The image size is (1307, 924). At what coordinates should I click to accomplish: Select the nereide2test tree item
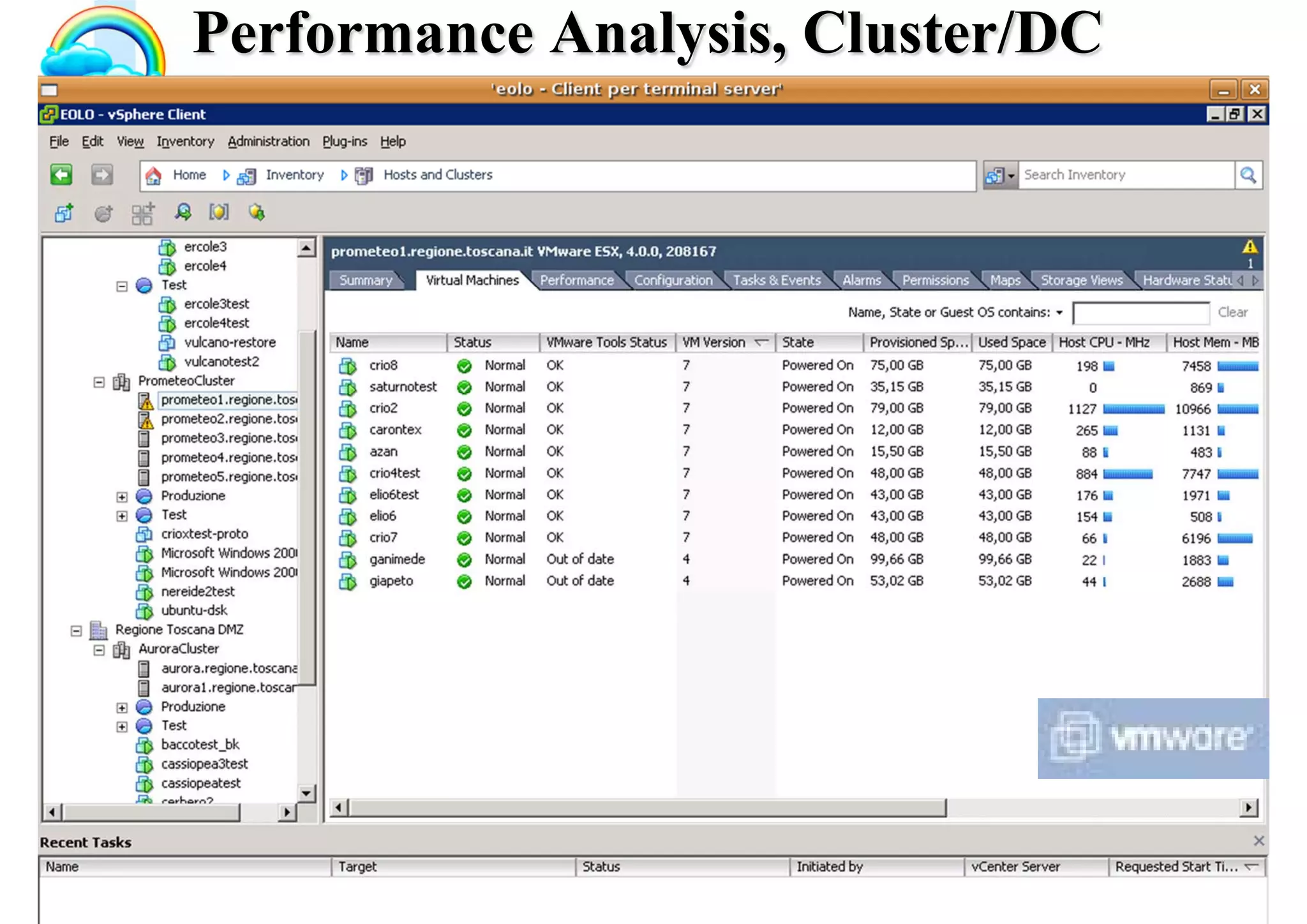pos(197,592)
